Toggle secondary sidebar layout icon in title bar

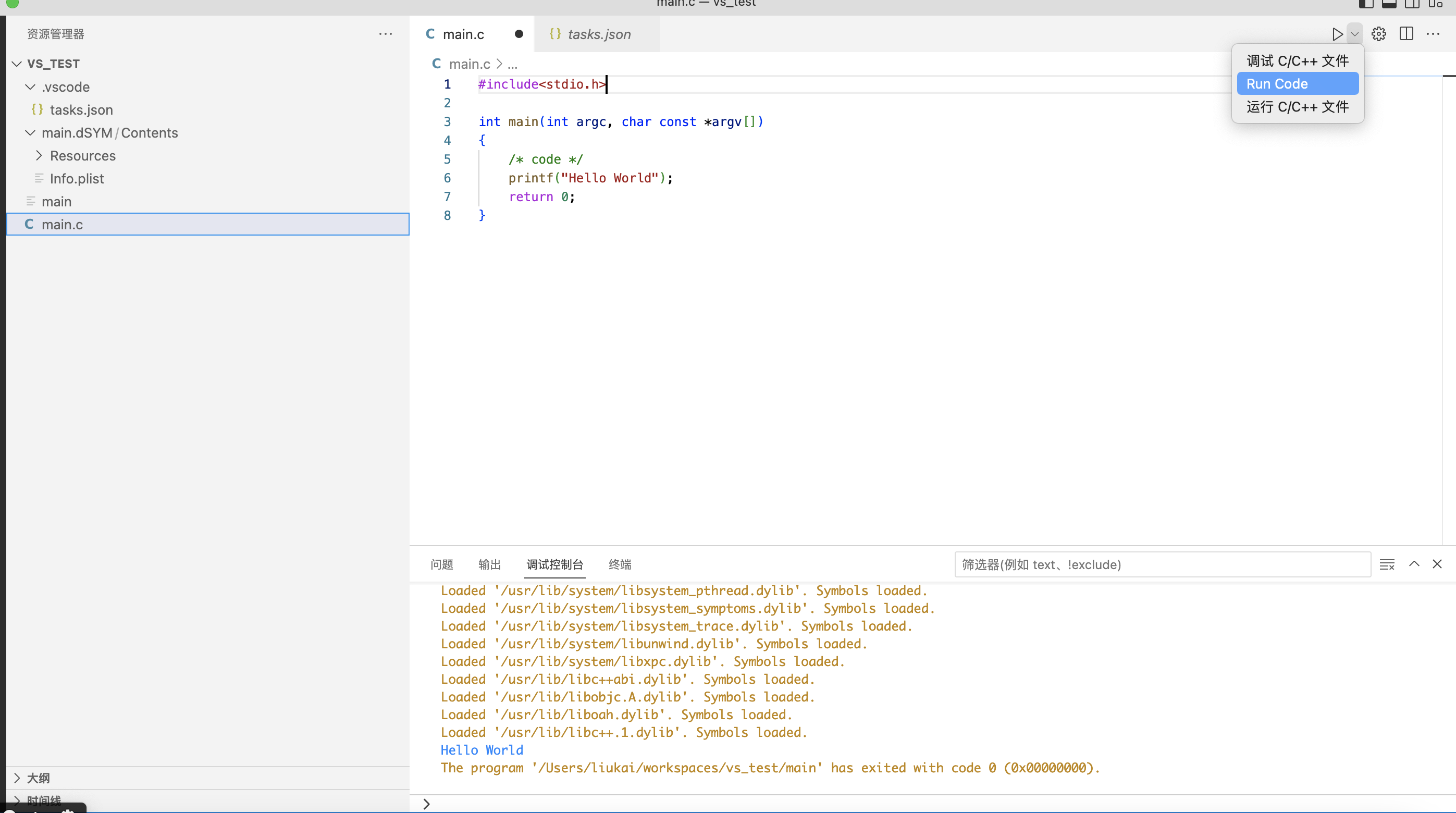pyautogui.click(x=1412, y=4)
